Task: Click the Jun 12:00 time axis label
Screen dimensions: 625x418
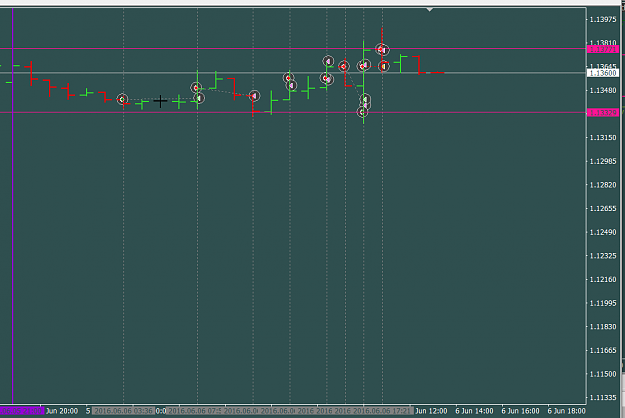Action: [x=431, y=411]
